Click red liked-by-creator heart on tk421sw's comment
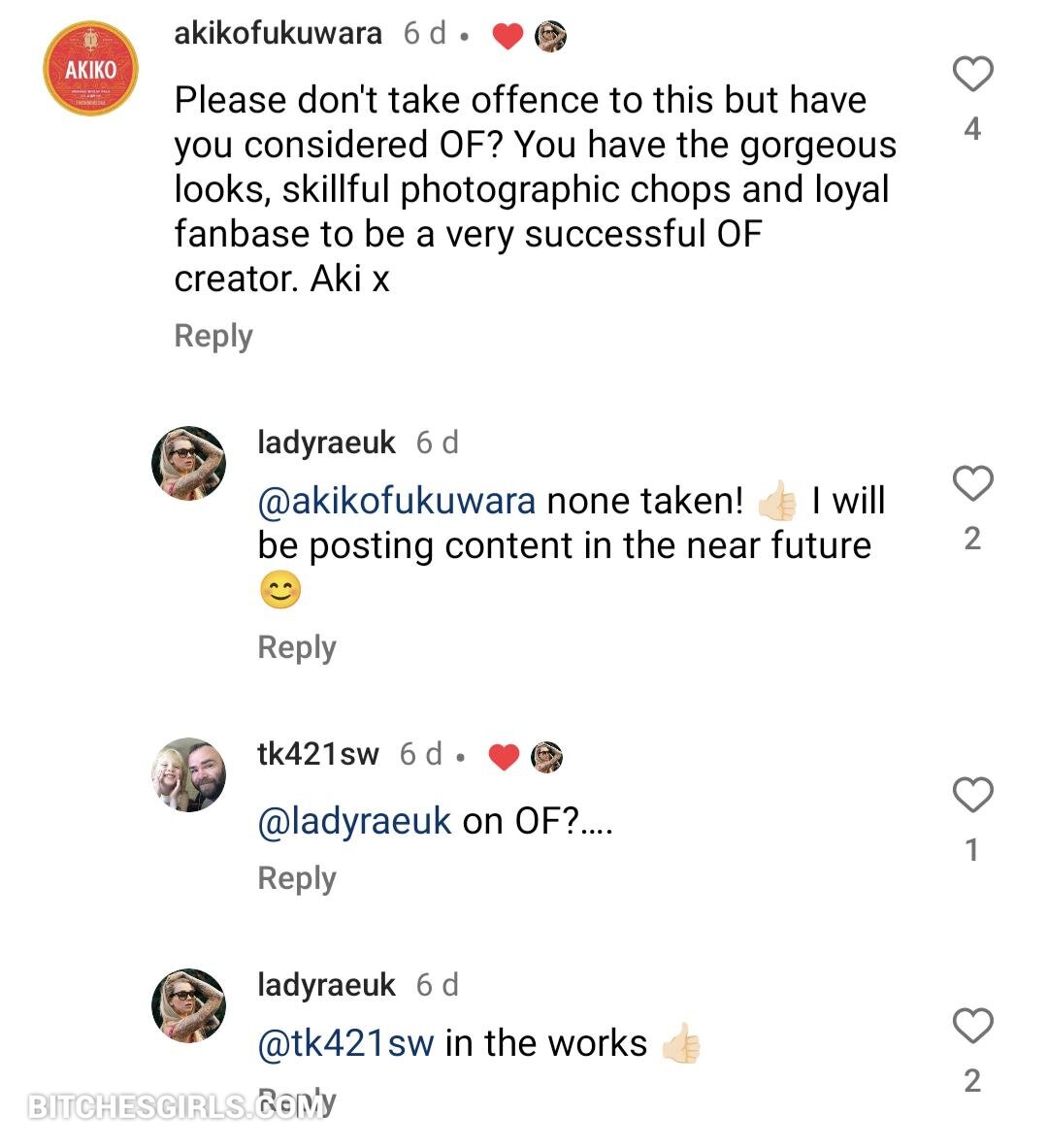 pyautogui.click(x=503, y=757)
